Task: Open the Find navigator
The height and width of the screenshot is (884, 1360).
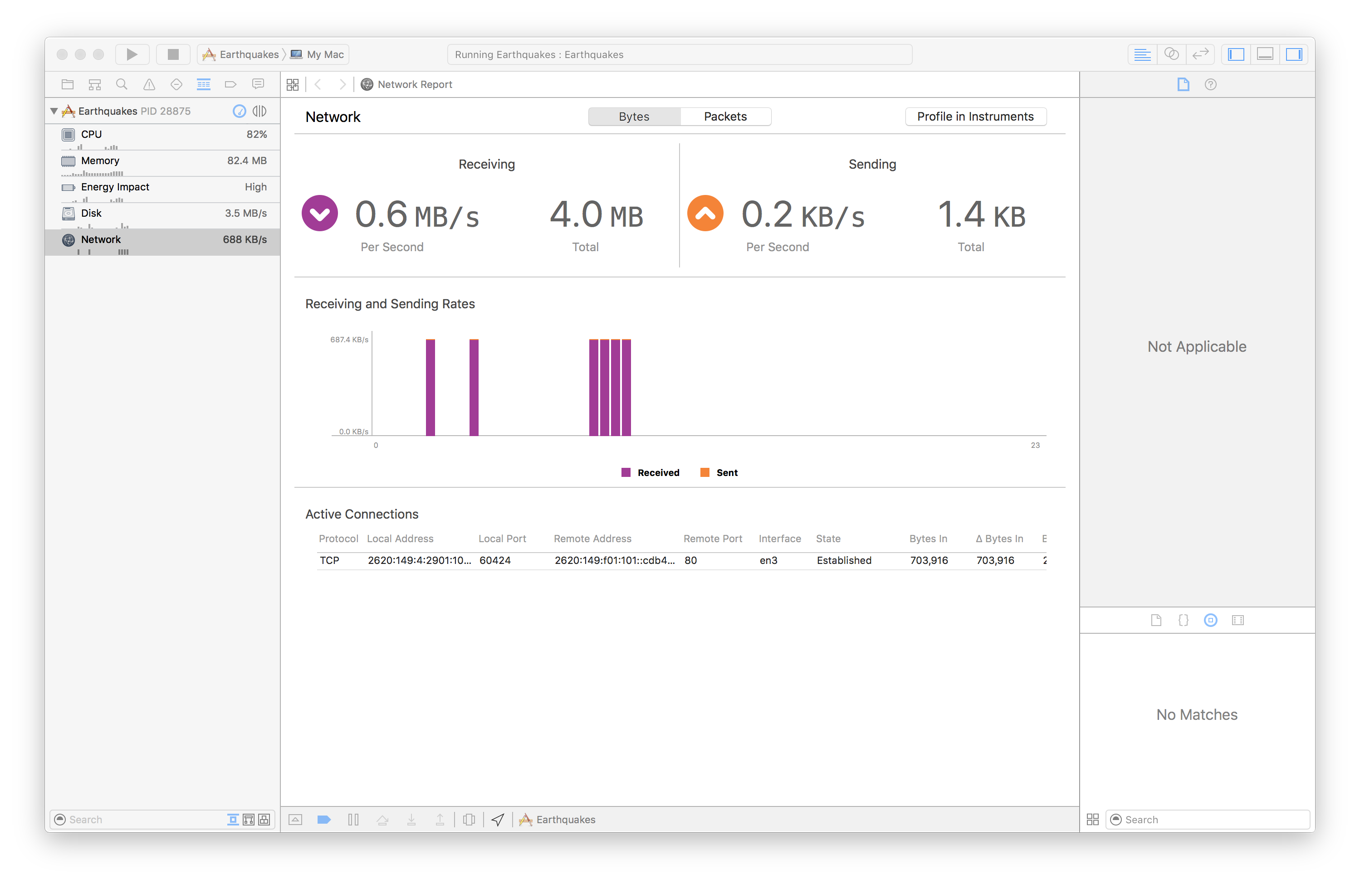Action: 121,84
